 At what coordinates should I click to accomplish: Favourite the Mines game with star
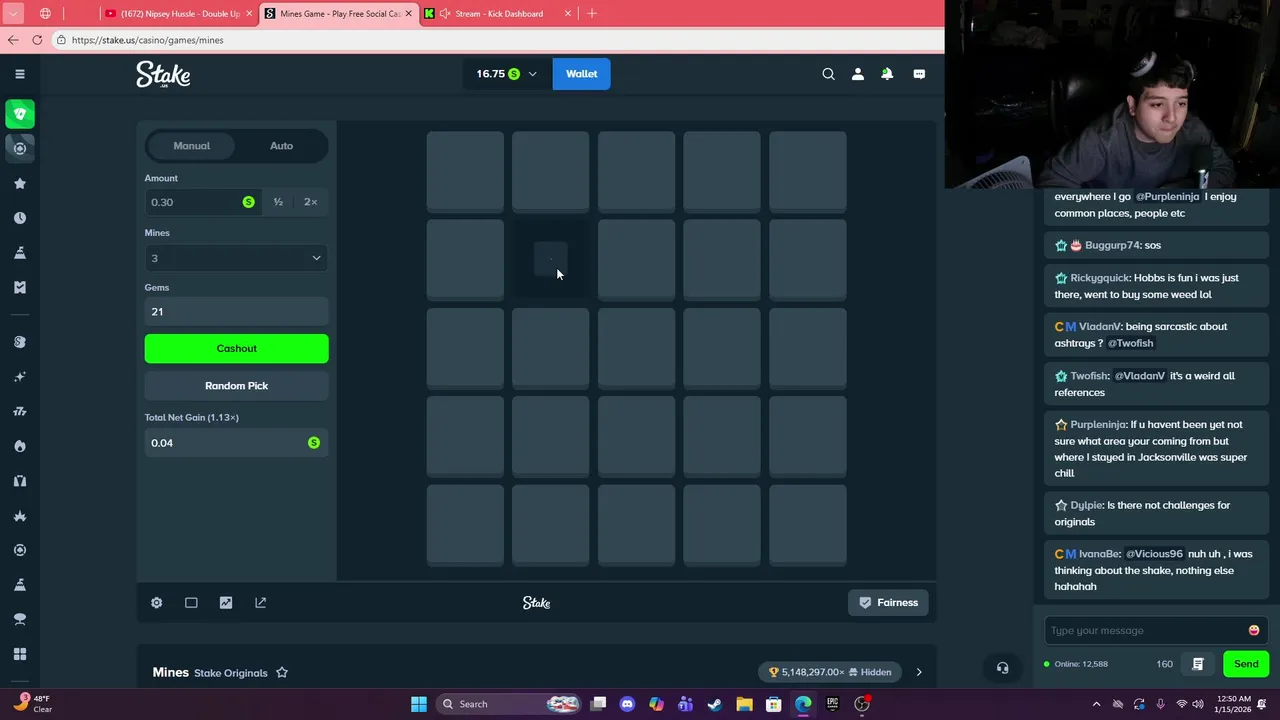[282, 673]
